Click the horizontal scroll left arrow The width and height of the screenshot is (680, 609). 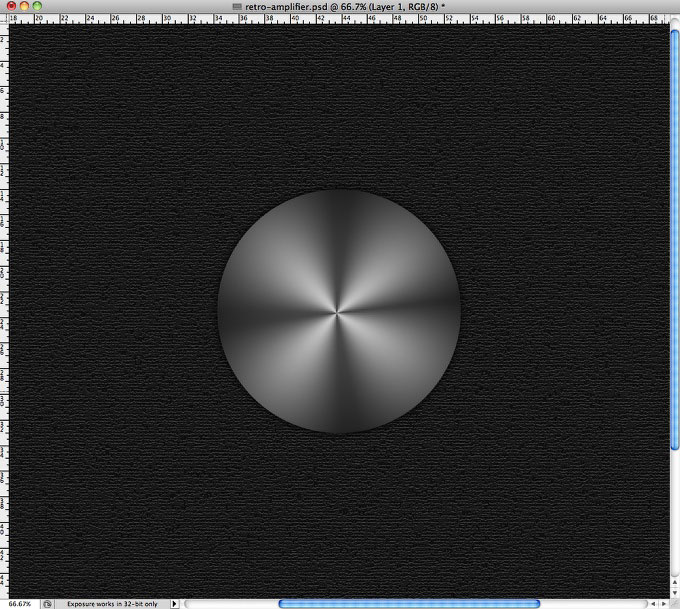tap(653, 604)
